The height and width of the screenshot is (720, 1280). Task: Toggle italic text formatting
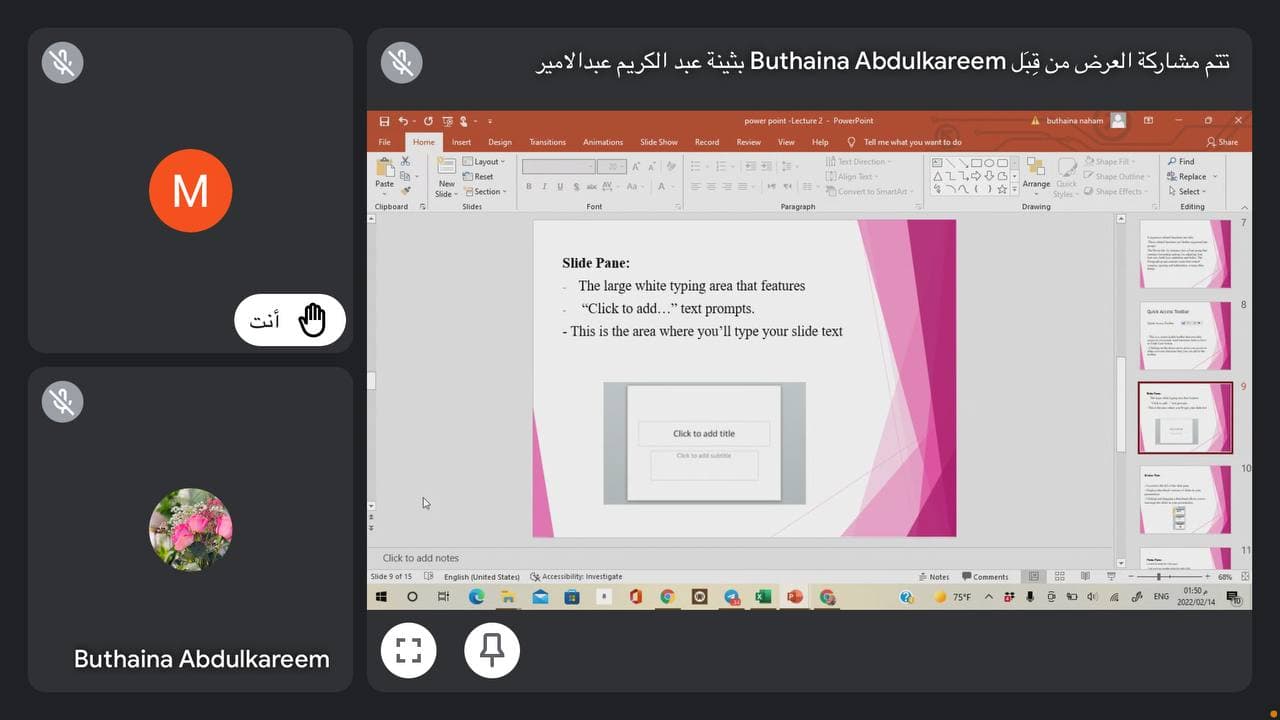coord(544,186)
